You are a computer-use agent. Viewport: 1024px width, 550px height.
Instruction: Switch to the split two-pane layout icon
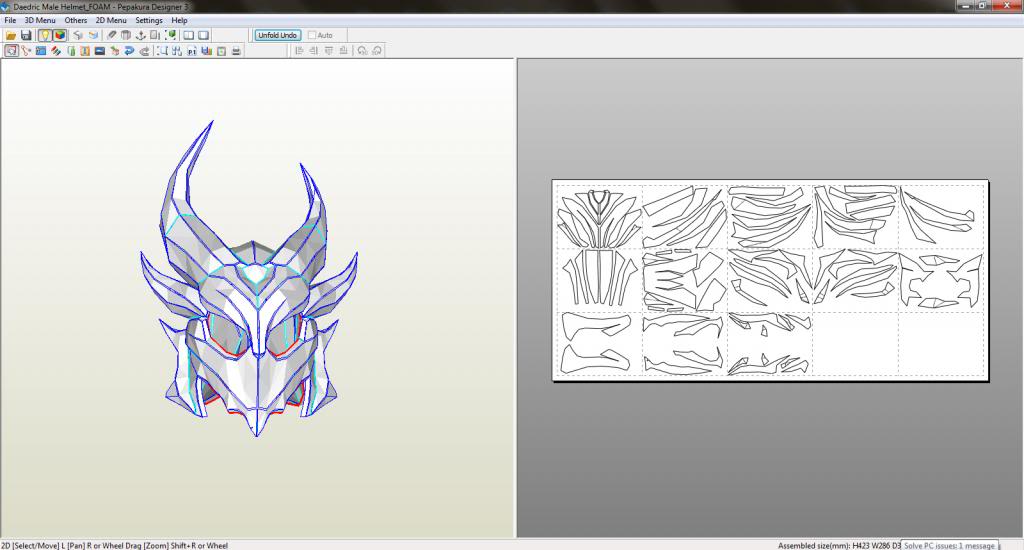tap(189, 35)
